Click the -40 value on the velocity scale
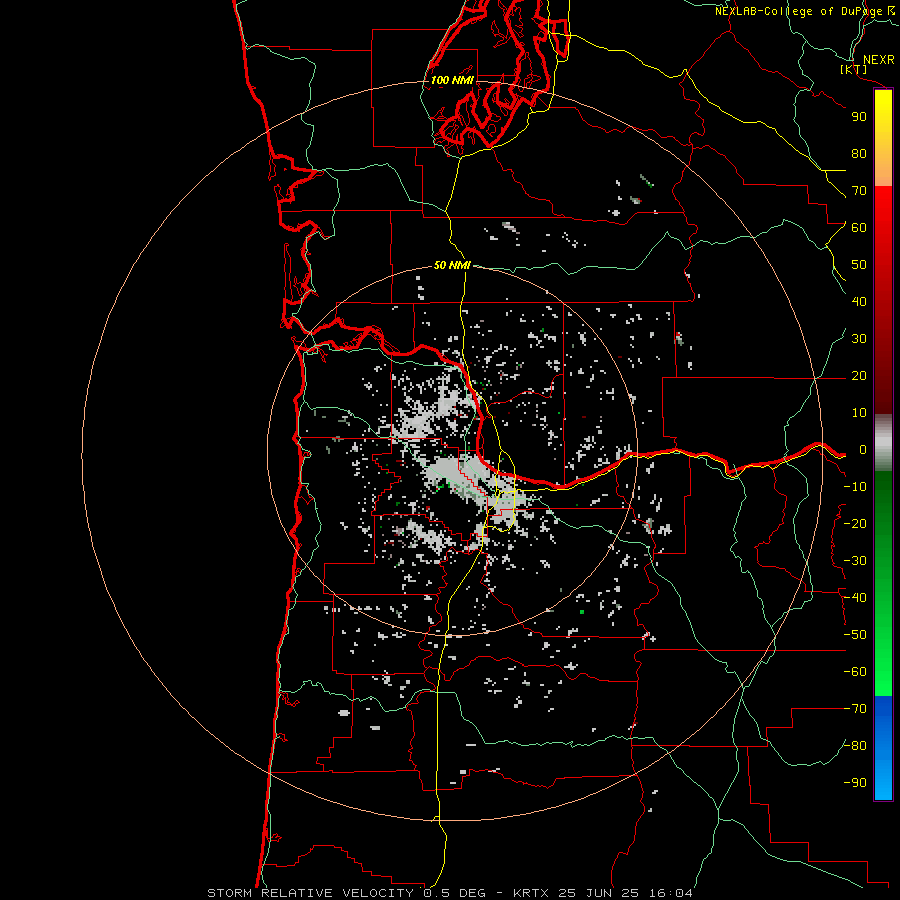Screen dimensions: 900x900 pos(855,598)
